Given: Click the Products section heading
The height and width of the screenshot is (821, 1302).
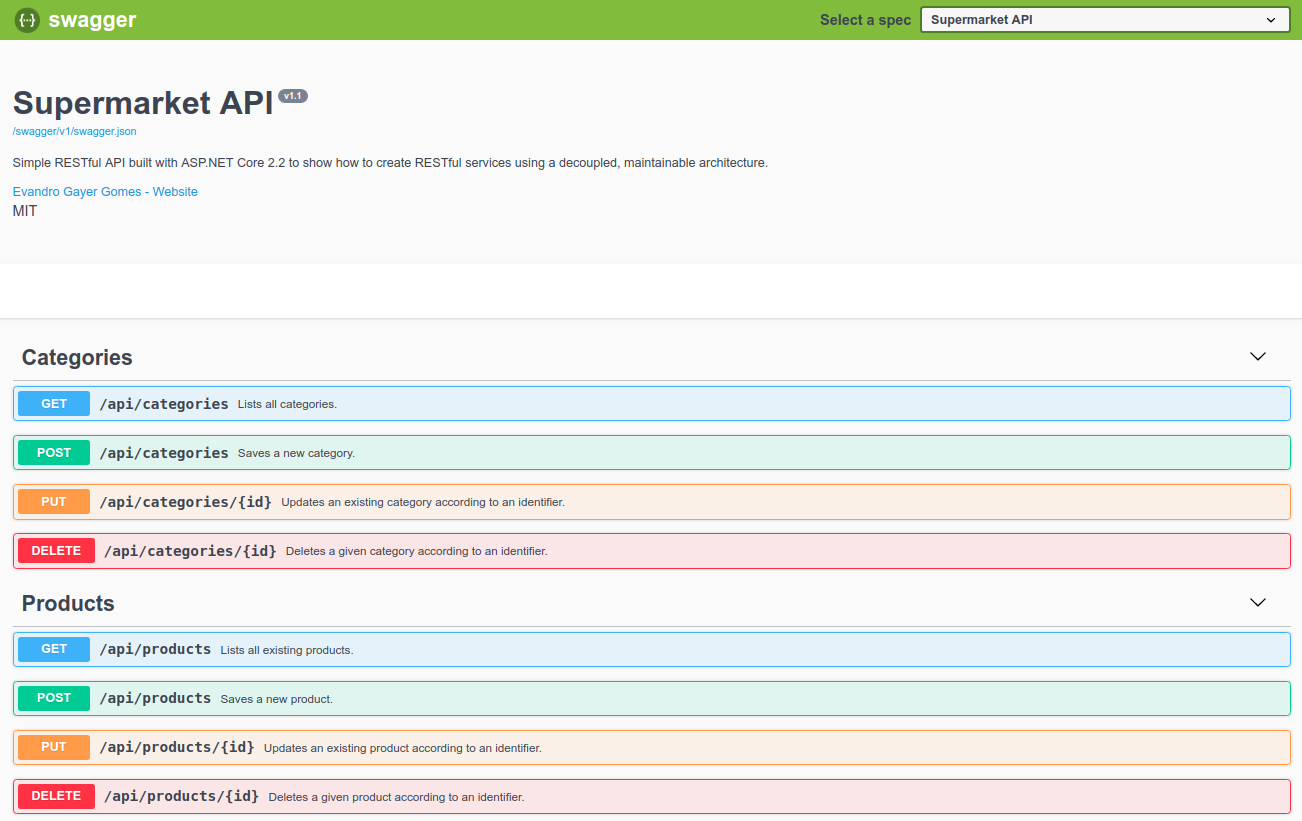Looking at the screenshot, I should pos(68,603).
